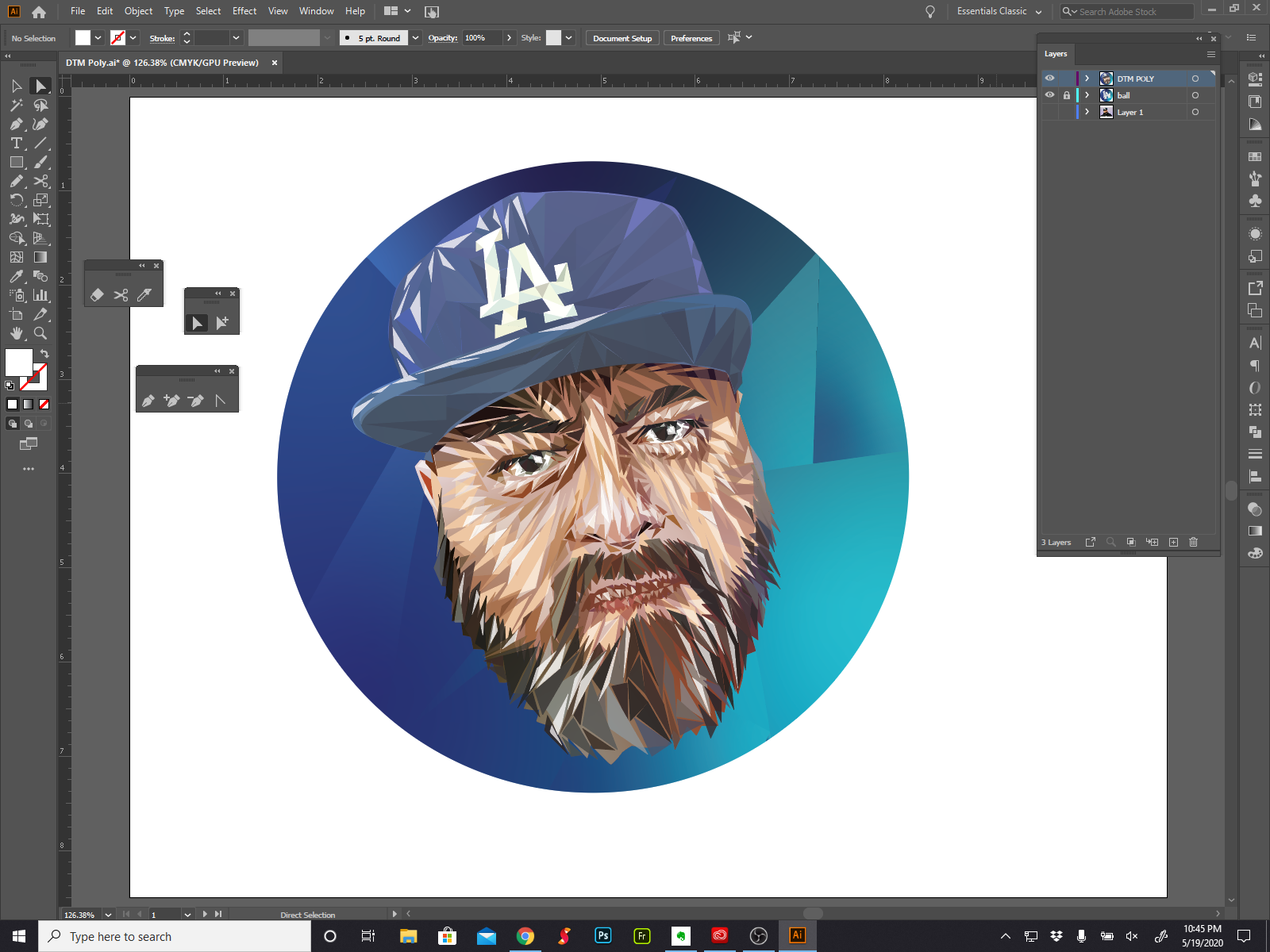Select the Lasso tool
Screen dimensions: 1270x952
[40, 105]
